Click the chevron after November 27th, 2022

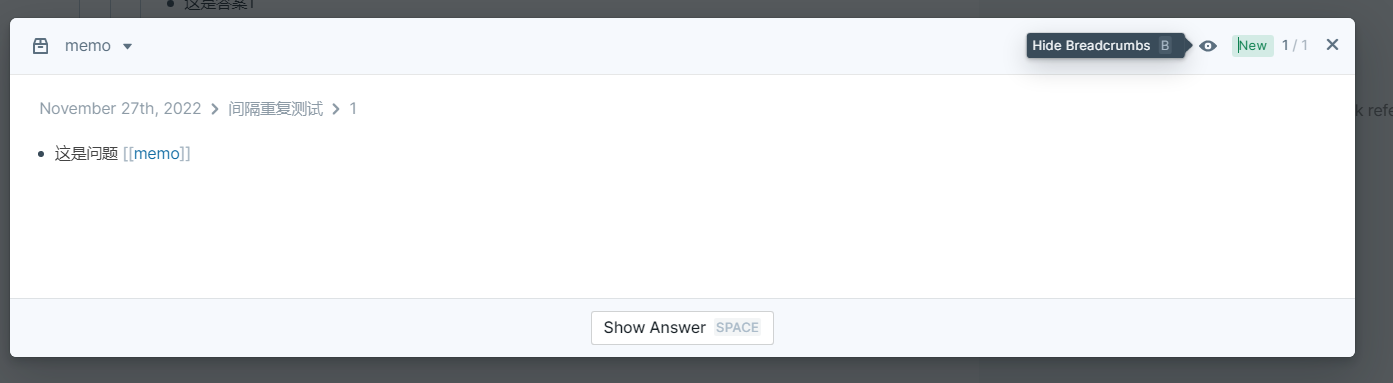pyautogui.click(x=215, y=109)
